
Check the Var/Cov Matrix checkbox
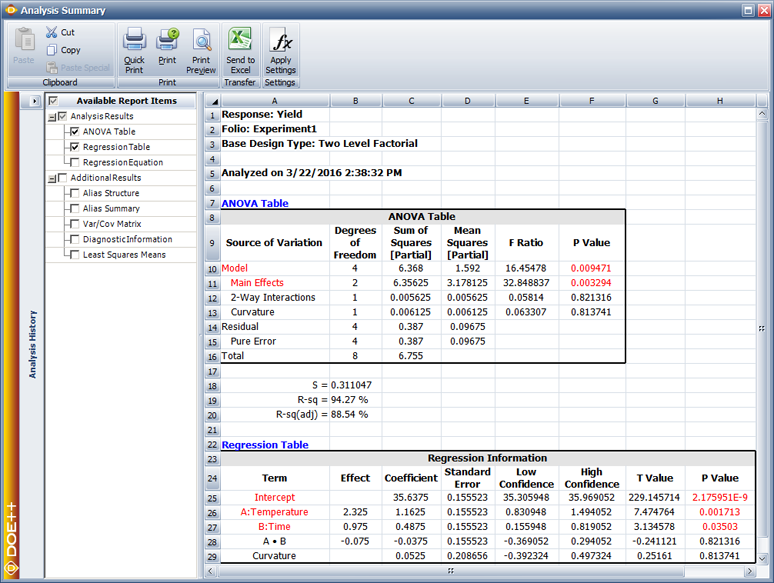click(75, 224)
